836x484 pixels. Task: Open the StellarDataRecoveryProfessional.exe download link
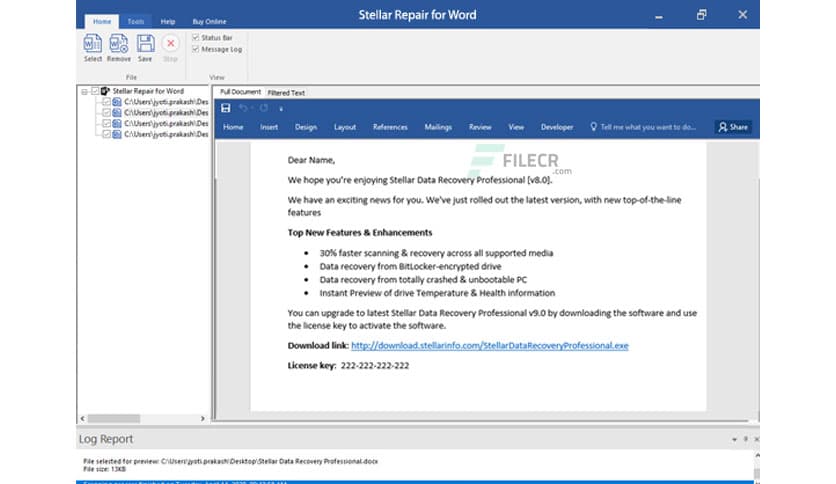(x=489, y=345)
